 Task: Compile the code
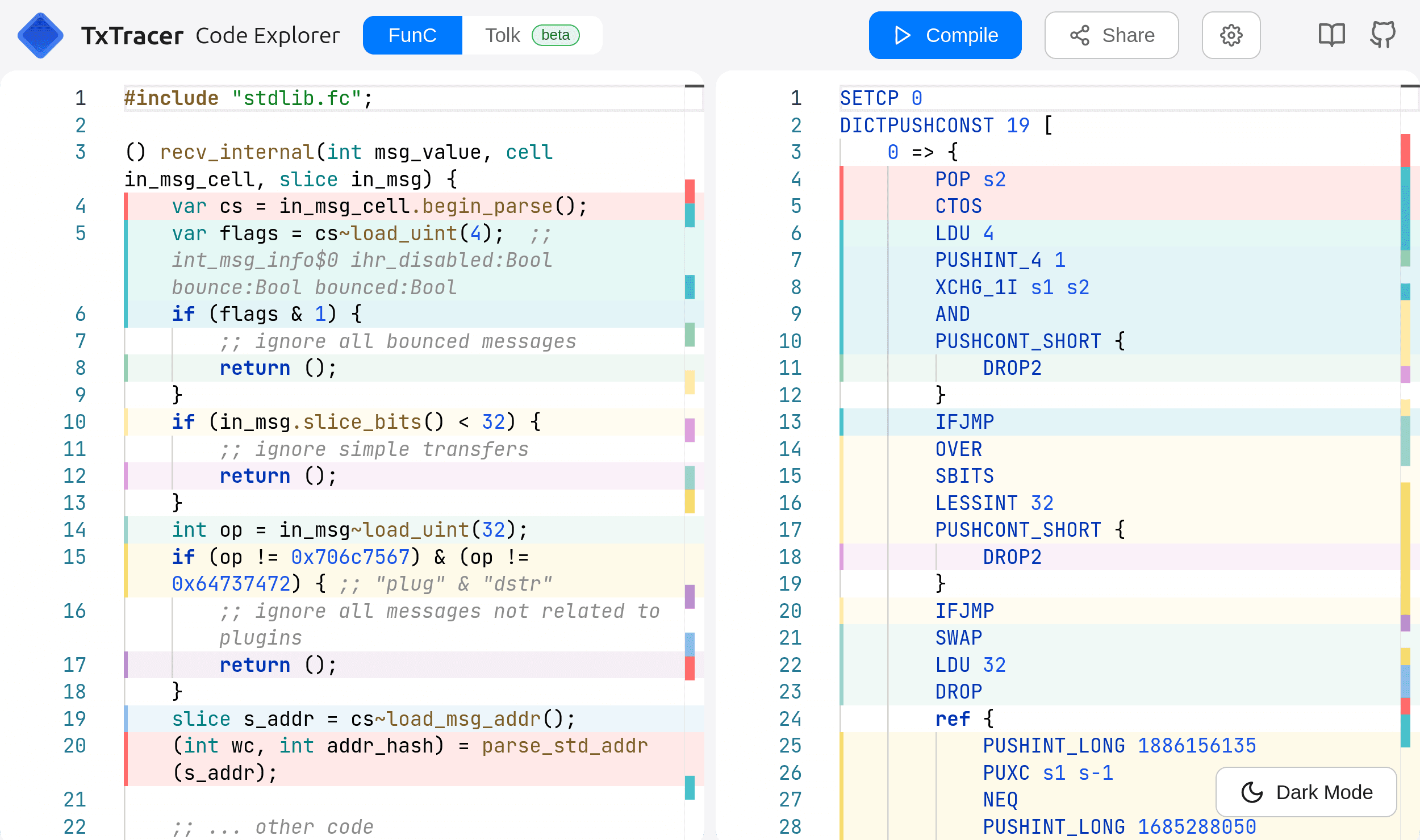pos(945,35)
